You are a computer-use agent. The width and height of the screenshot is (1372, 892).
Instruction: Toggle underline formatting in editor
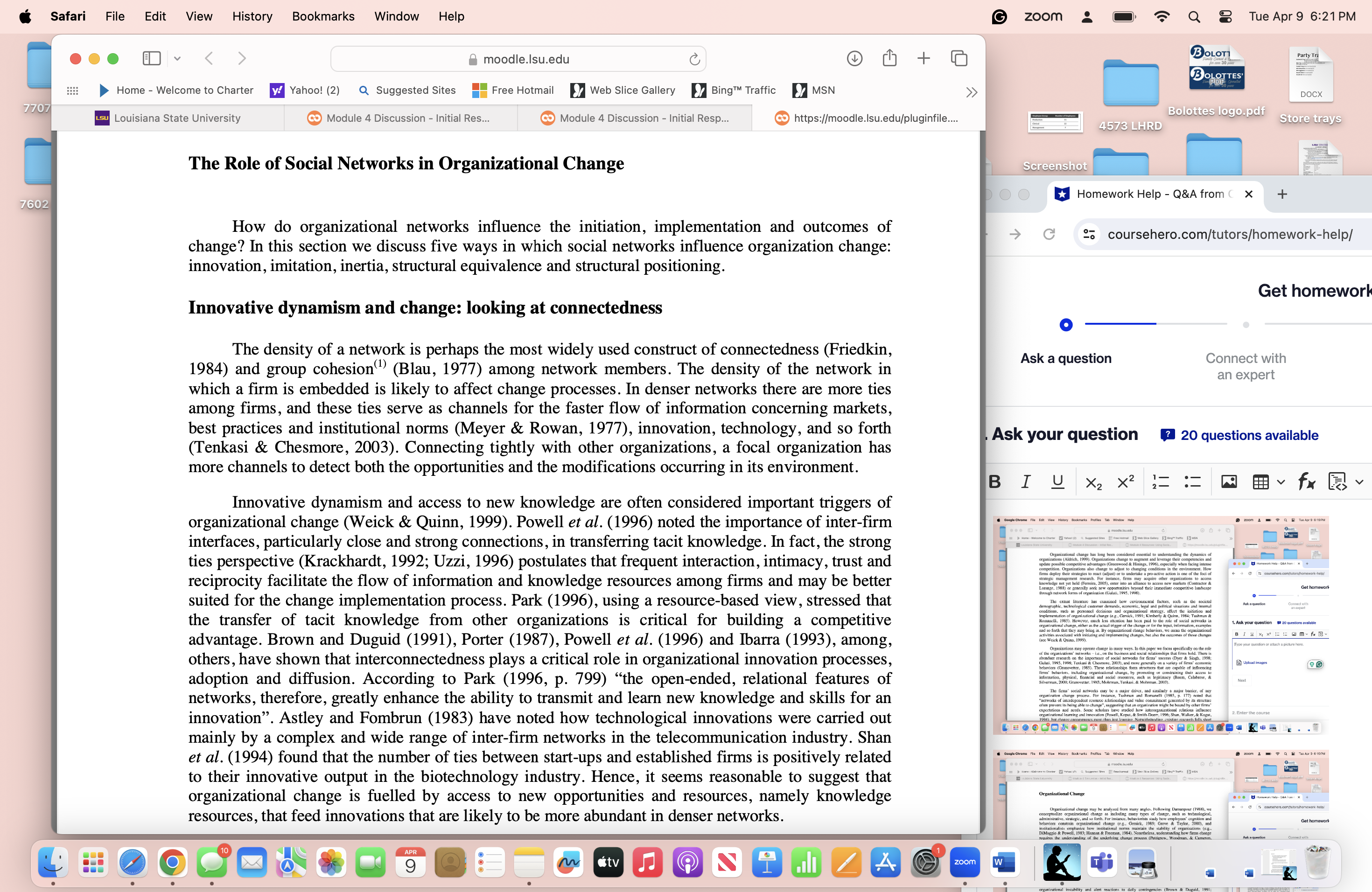1058,482
